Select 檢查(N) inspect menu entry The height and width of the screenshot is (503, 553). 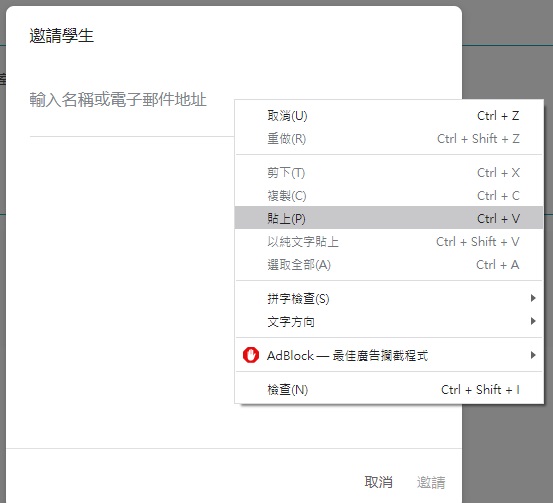(389, 389)
